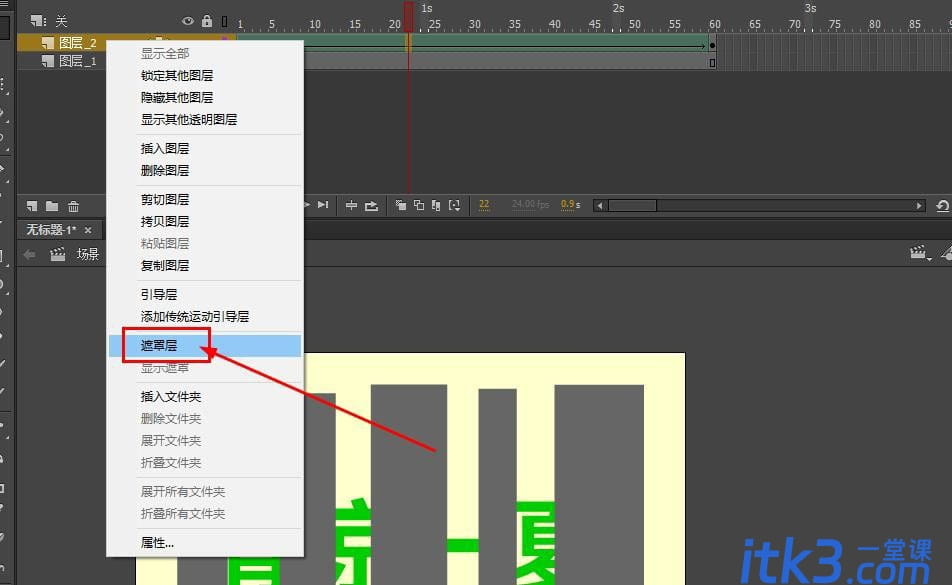The image size is (952, 585).
Task: Click timeline scrollbar left arrow
Action: pos(600,206)
